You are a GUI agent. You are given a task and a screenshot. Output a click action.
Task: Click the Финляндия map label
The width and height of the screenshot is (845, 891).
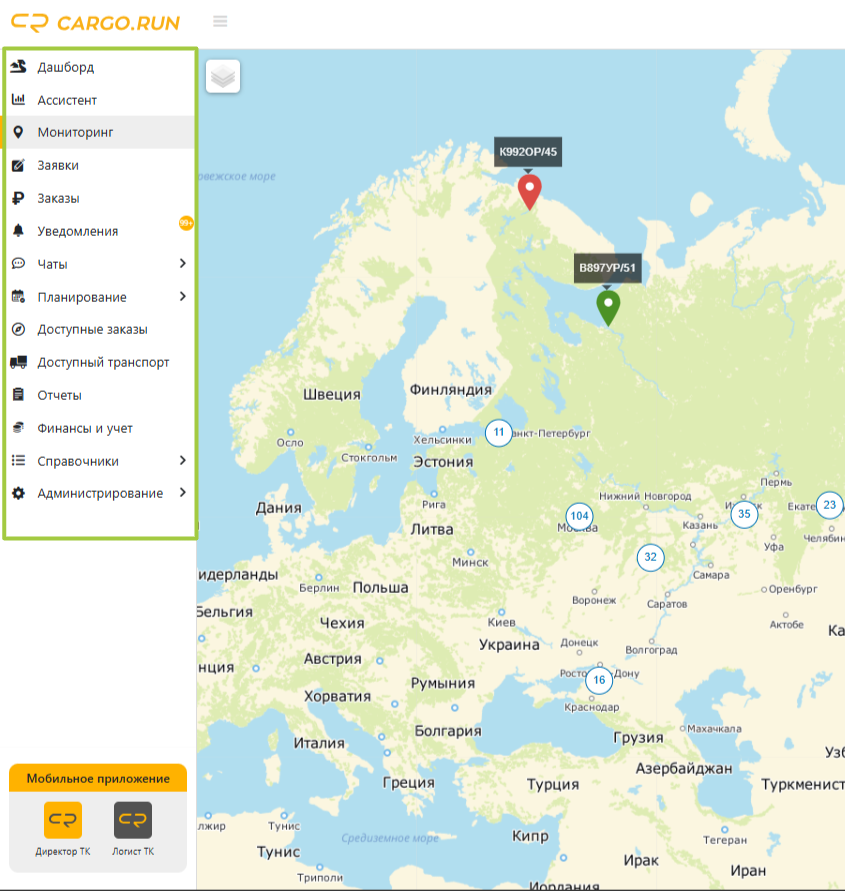point(451,390)
